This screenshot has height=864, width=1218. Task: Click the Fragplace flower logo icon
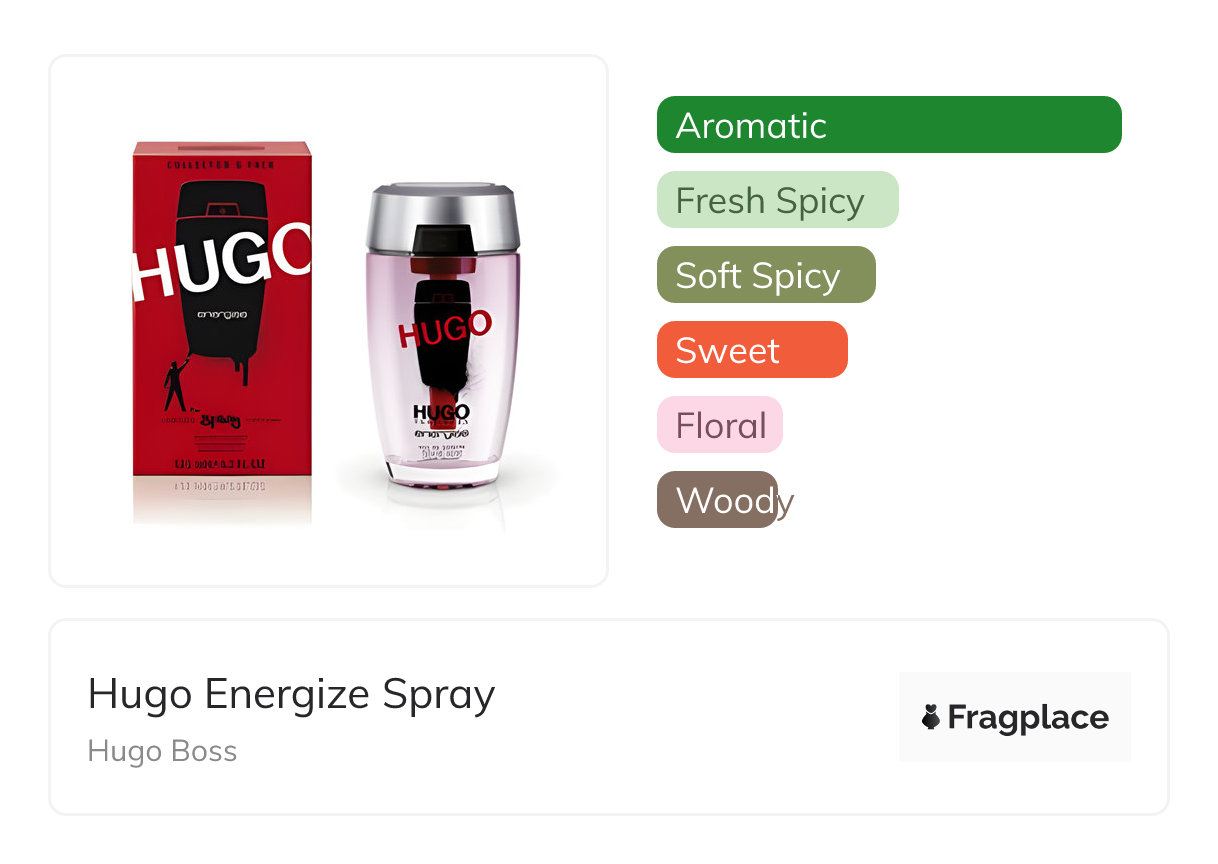point(931,717)
